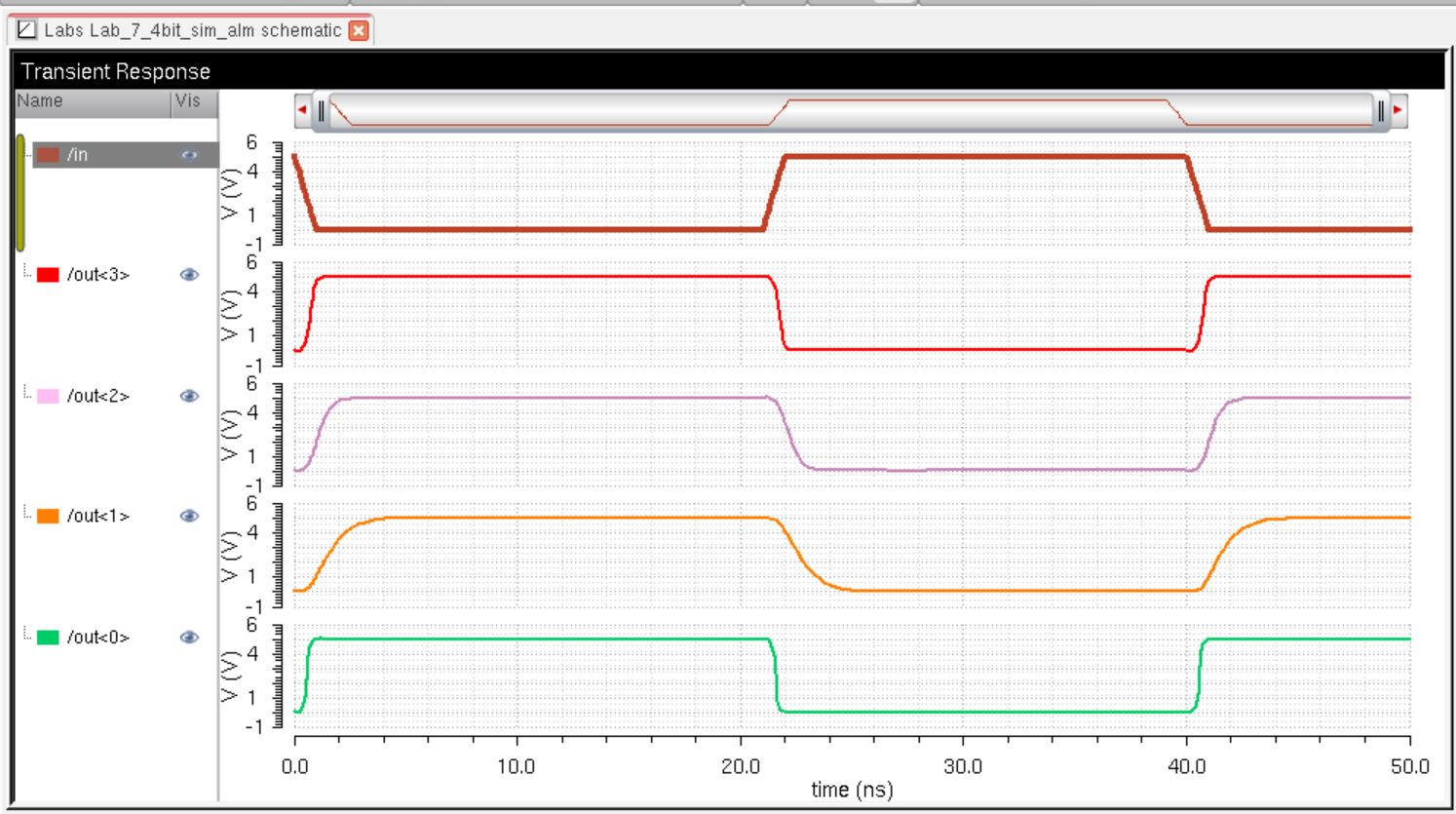Hide the /out<1> waveform via eye icon
This screenshot has width=1456, height=814.
point(189,516)
